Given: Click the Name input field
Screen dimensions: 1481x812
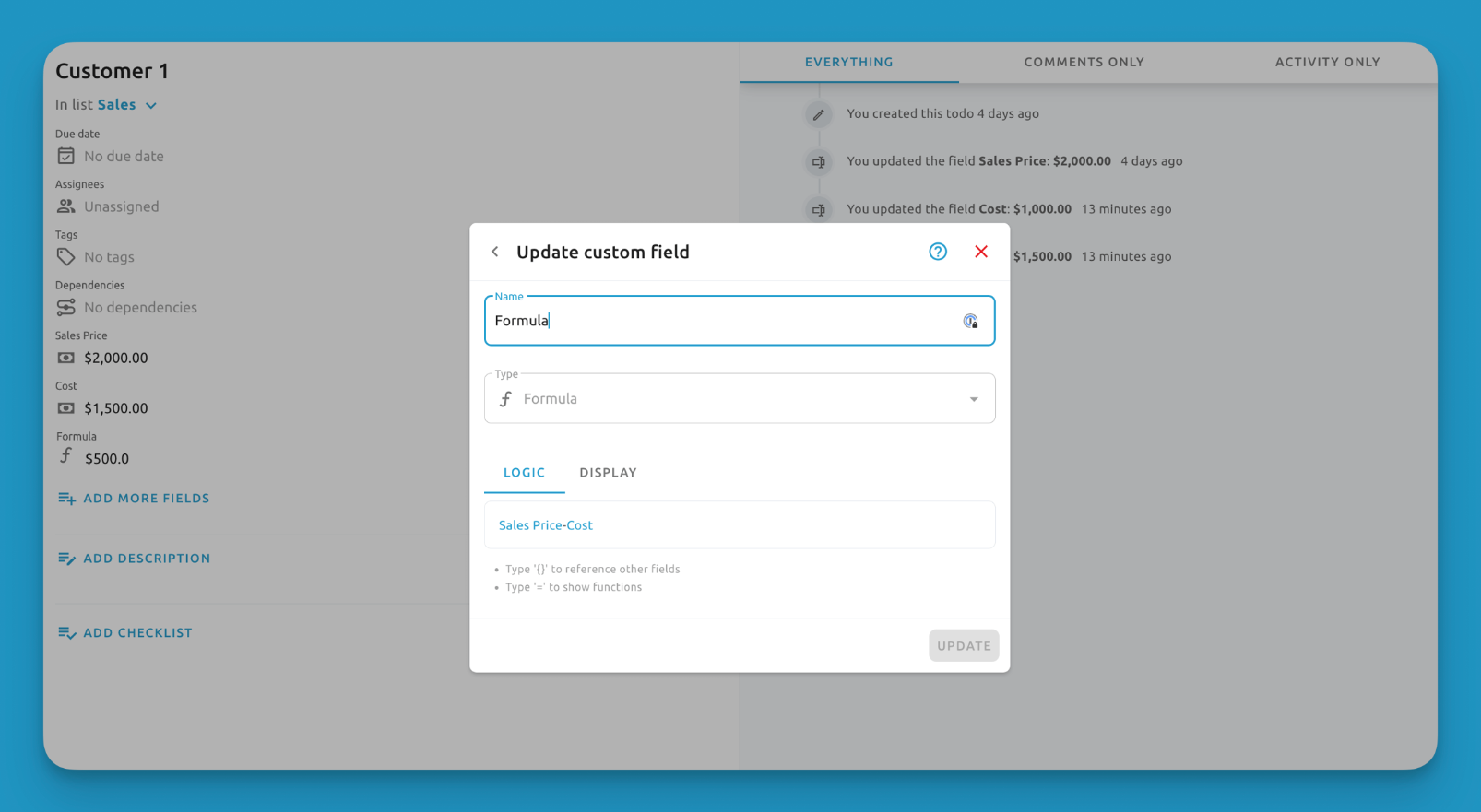Looking at the screenshot, I should (x=719, y=321).
